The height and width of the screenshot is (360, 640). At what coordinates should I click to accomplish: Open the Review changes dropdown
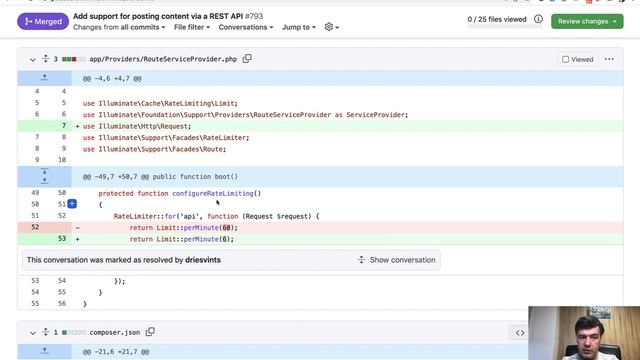click(x=587, y=21)
